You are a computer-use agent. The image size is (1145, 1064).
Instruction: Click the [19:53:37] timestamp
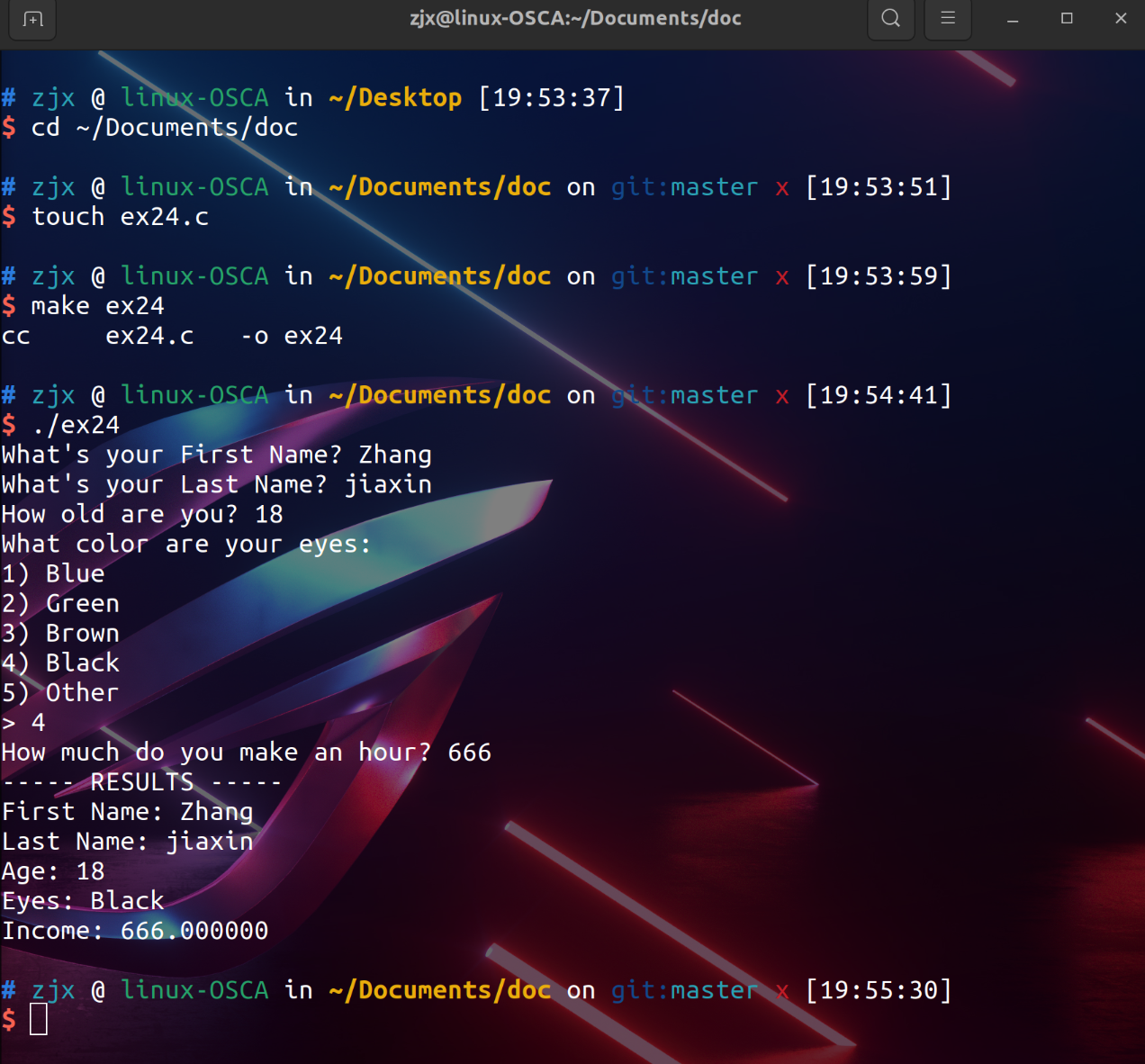(551, 98)
